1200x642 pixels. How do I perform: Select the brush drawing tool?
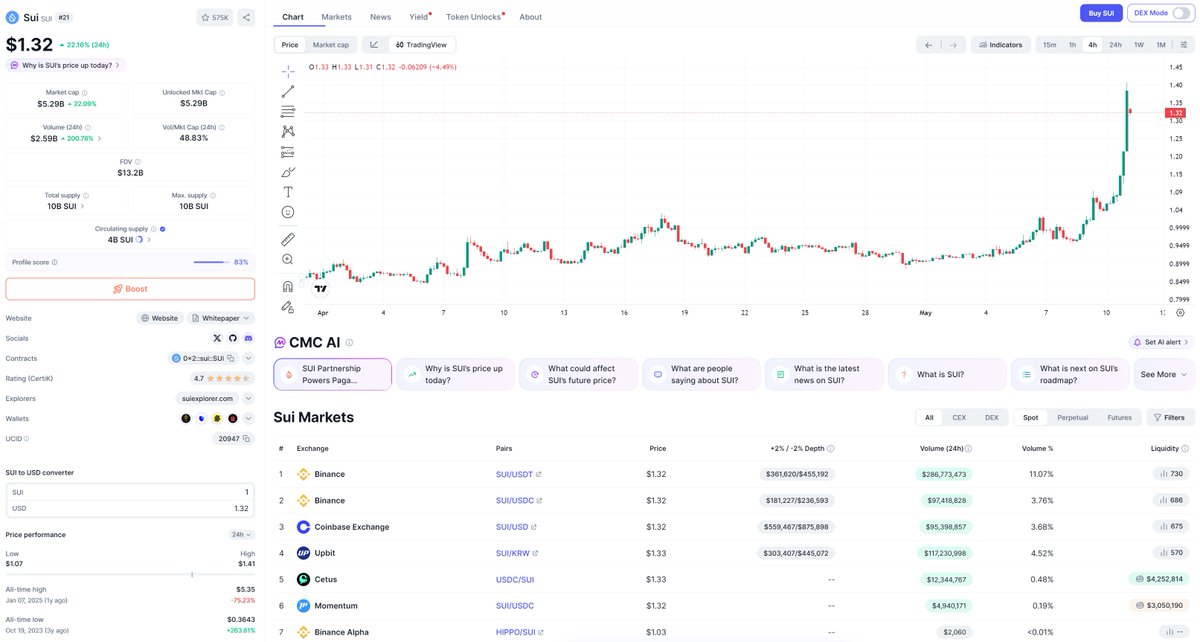click(x=288, y=172)
